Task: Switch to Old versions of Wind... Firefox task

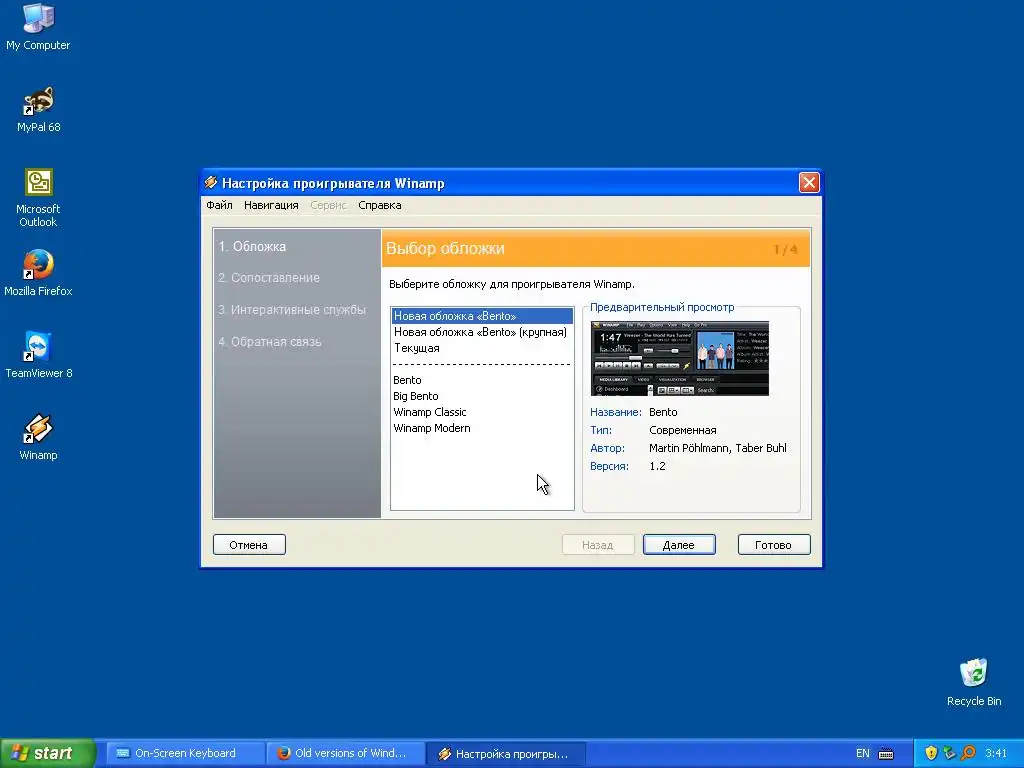Action: click(345, 753)
